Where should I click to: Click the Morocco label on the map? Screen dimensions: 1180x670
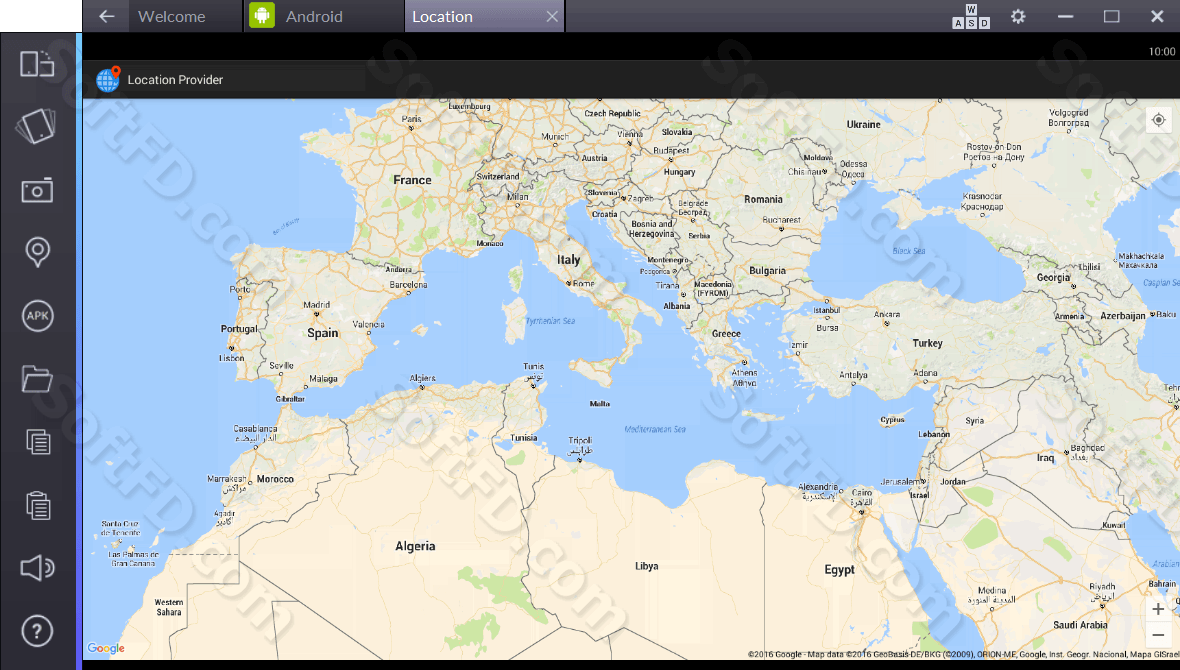tap(275, 479)
